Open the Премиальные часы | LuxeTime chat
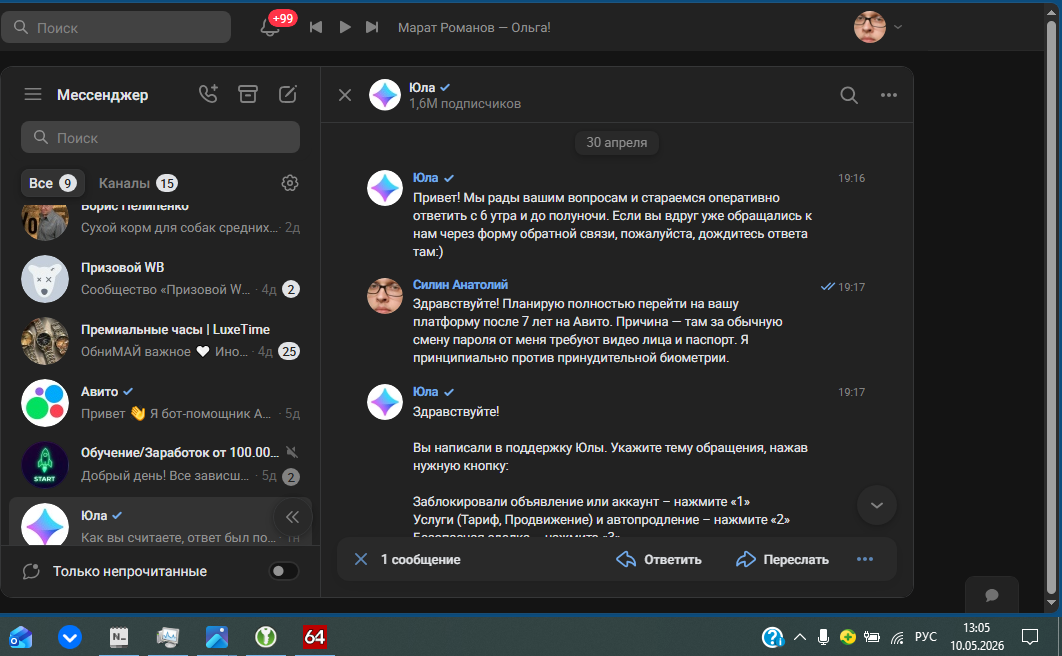This screenshot has width=1062, height=656. pos(161,341)
